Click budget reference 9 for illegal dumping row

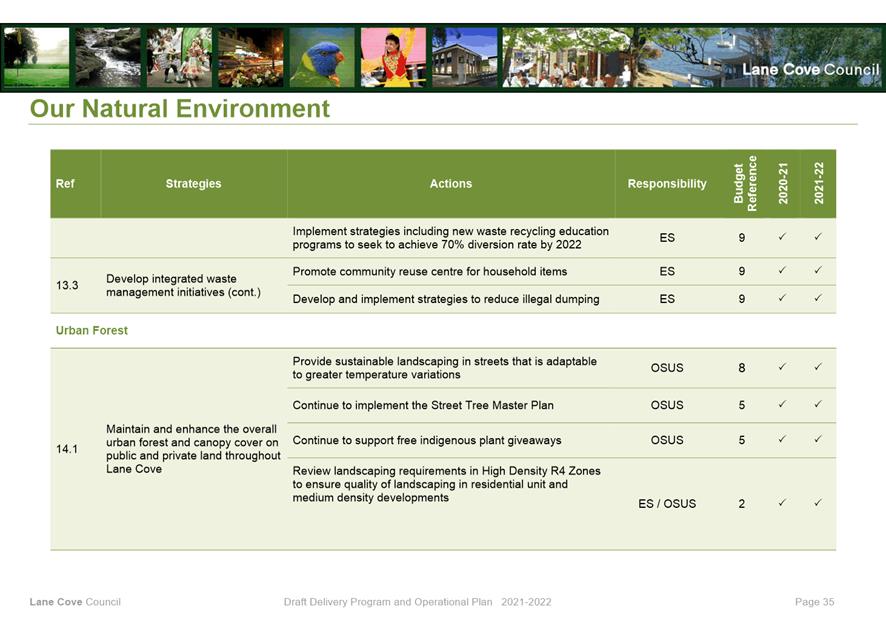[742, 299]
